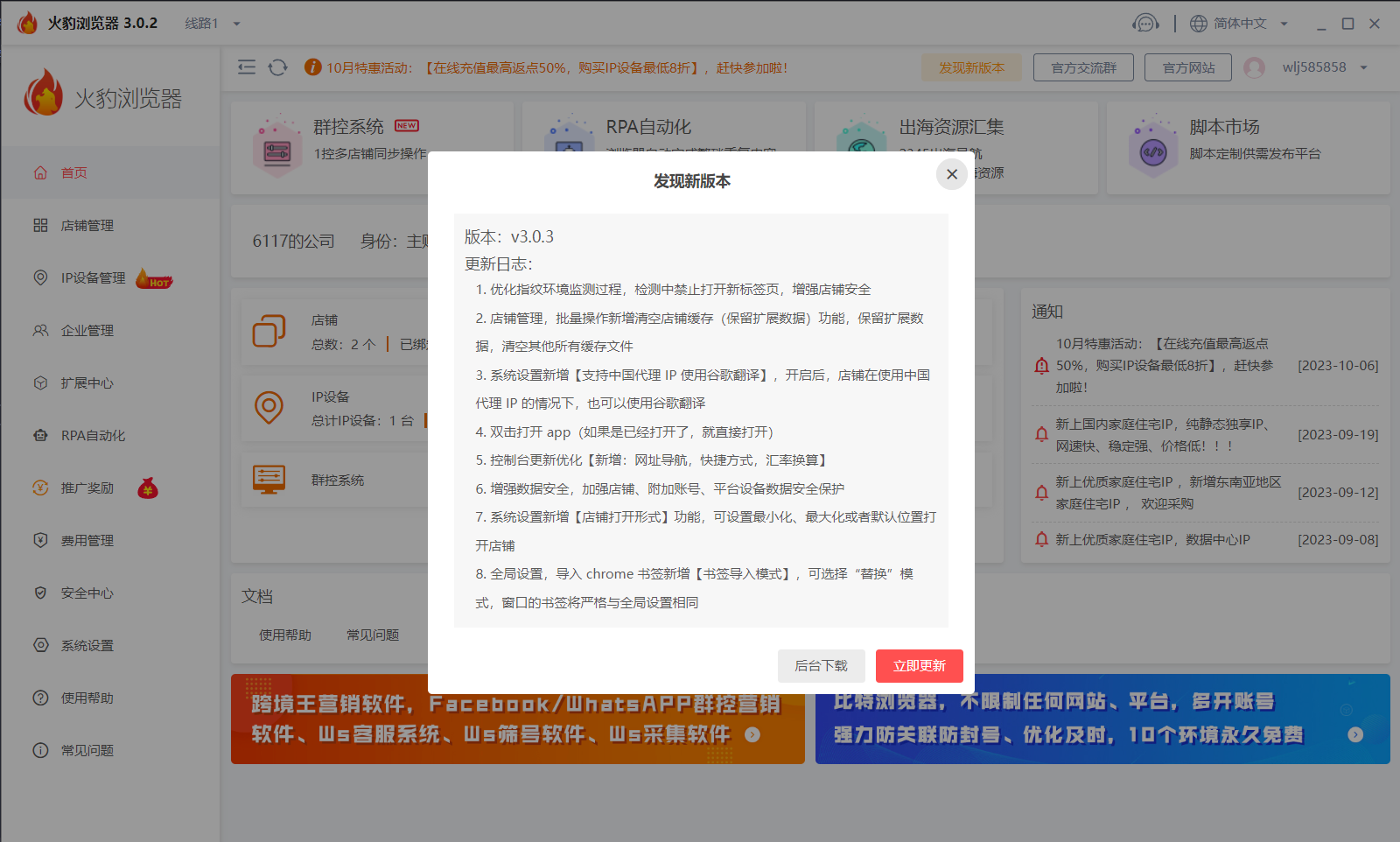Open the 线路1 line dropdown
This screenshot has height=842, width=1400.
212,24
